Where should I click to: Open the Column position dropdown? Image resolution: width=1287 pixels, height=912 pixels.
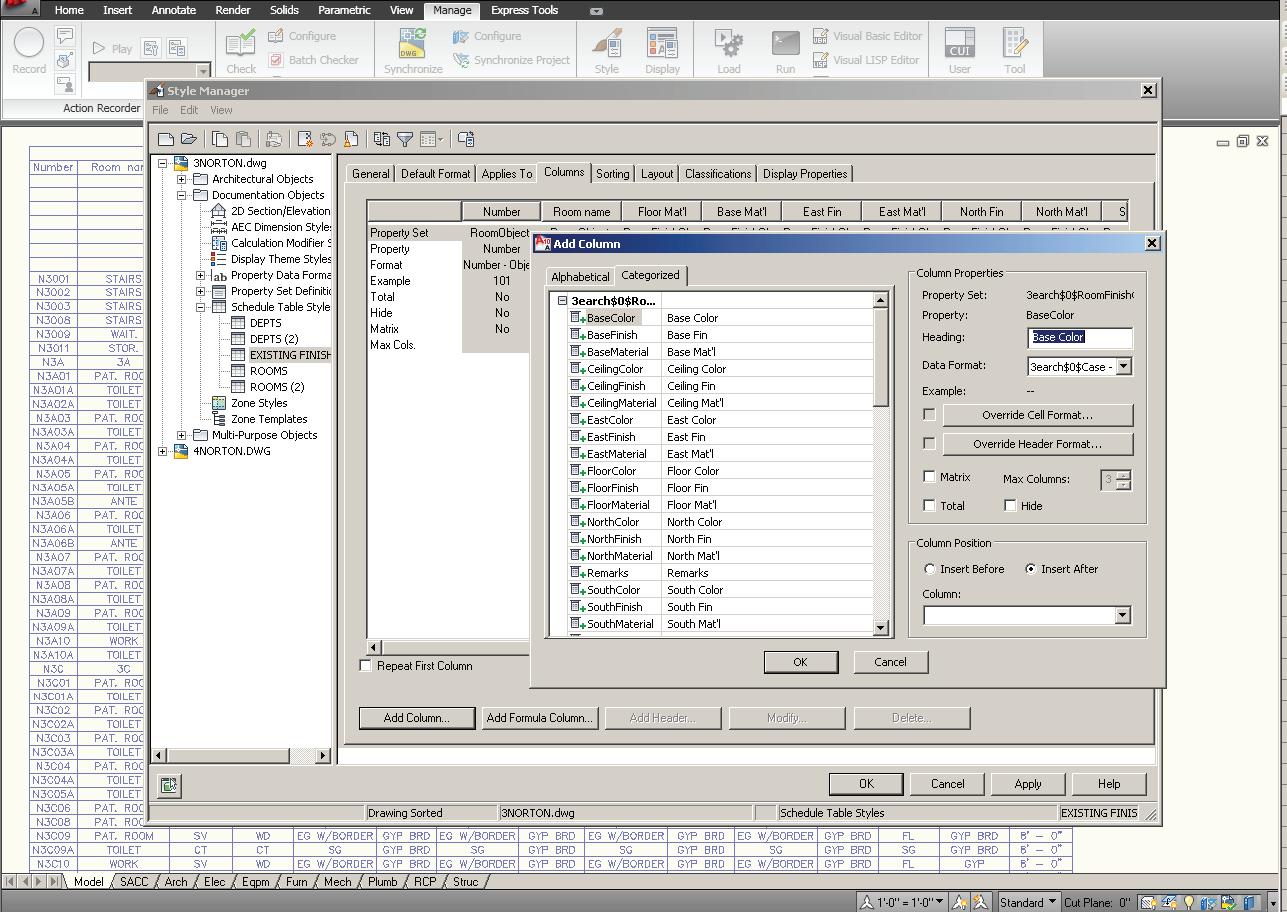[1122, 615]
